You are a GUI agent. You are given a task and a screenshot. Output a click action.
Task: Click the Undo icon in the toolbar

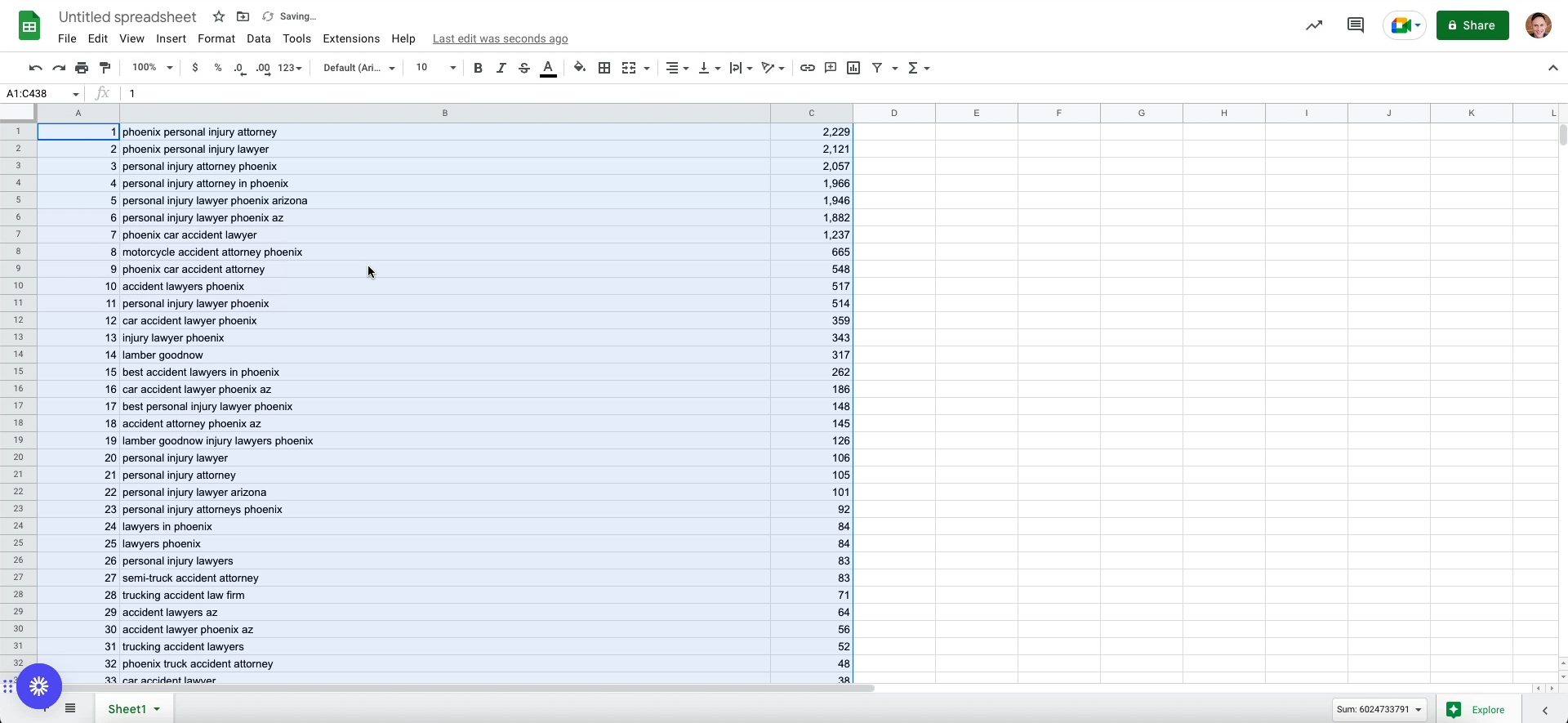tap(35, 68)
